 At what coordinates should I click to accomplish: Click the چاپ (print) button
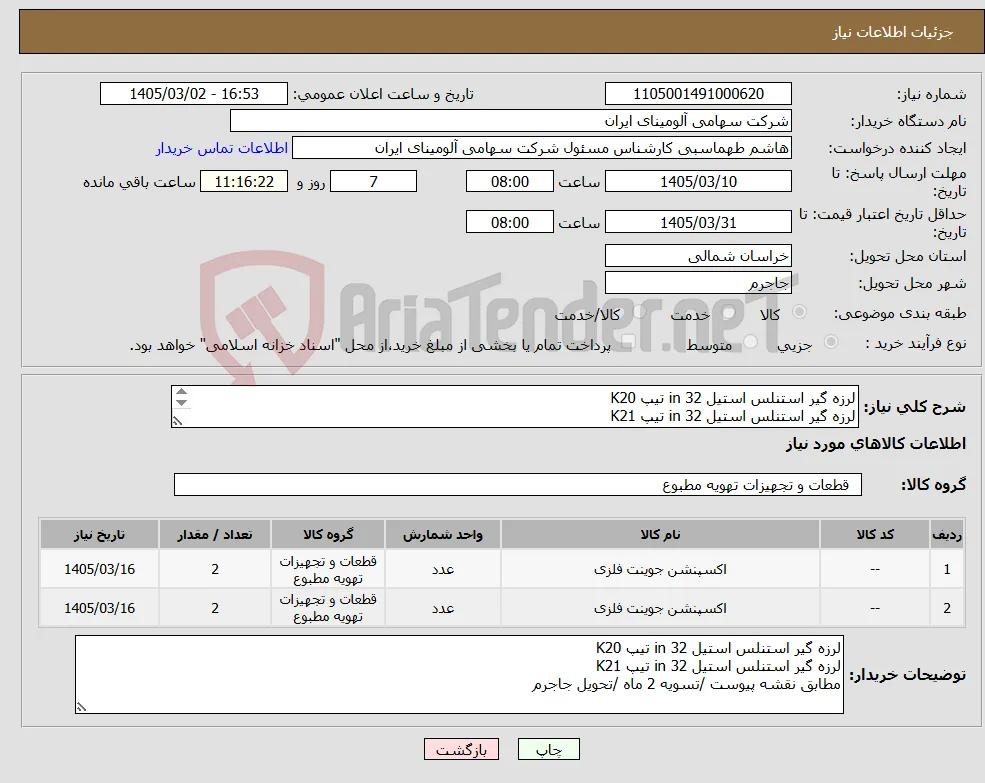(548, 749)
